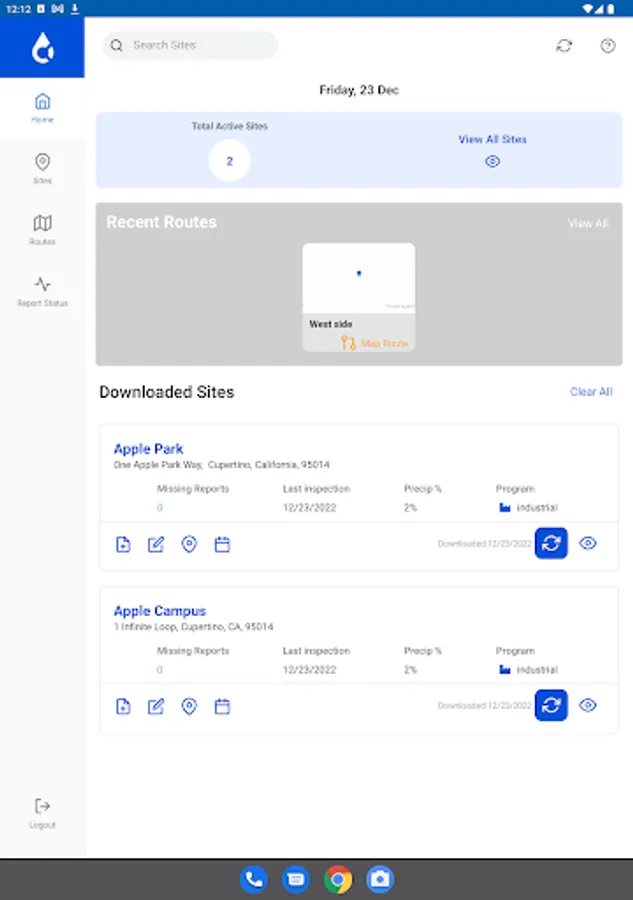Screen dimensions: 633x900
Task: Click Map Route on West side card
Action: (x=375, y=343)
